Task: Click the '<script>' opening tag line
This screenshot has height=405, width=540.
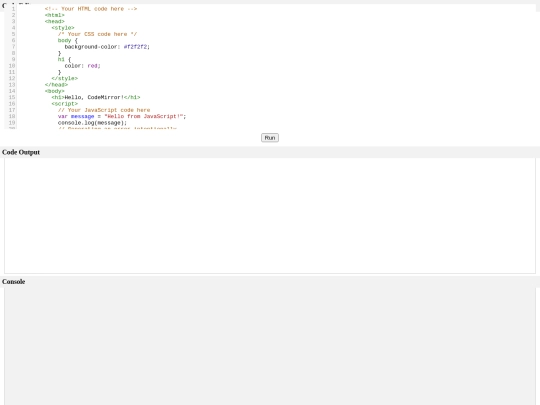Action: coord(64,104)
